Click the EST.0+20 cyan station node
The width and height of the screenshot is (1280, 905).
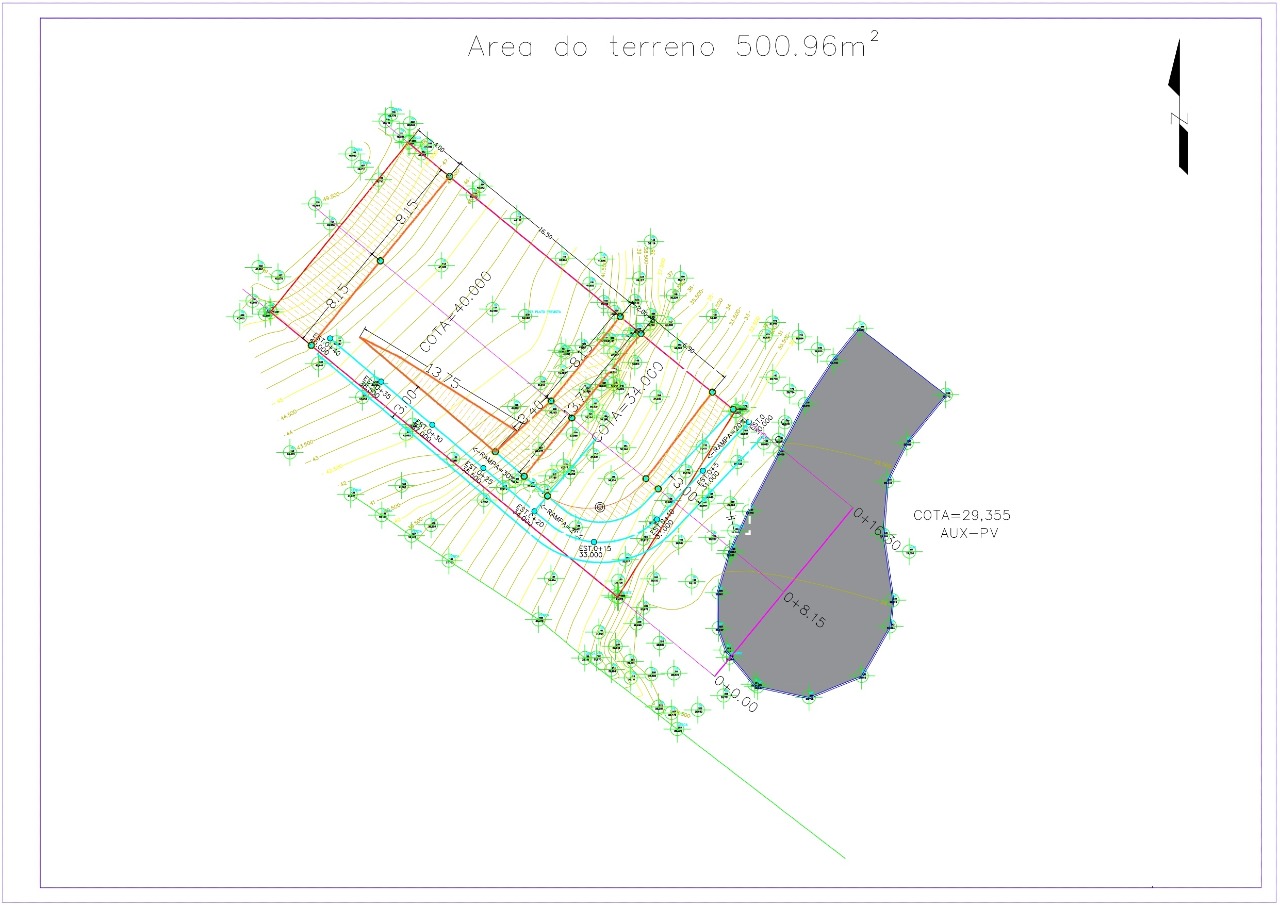click(x=534, y=511)
